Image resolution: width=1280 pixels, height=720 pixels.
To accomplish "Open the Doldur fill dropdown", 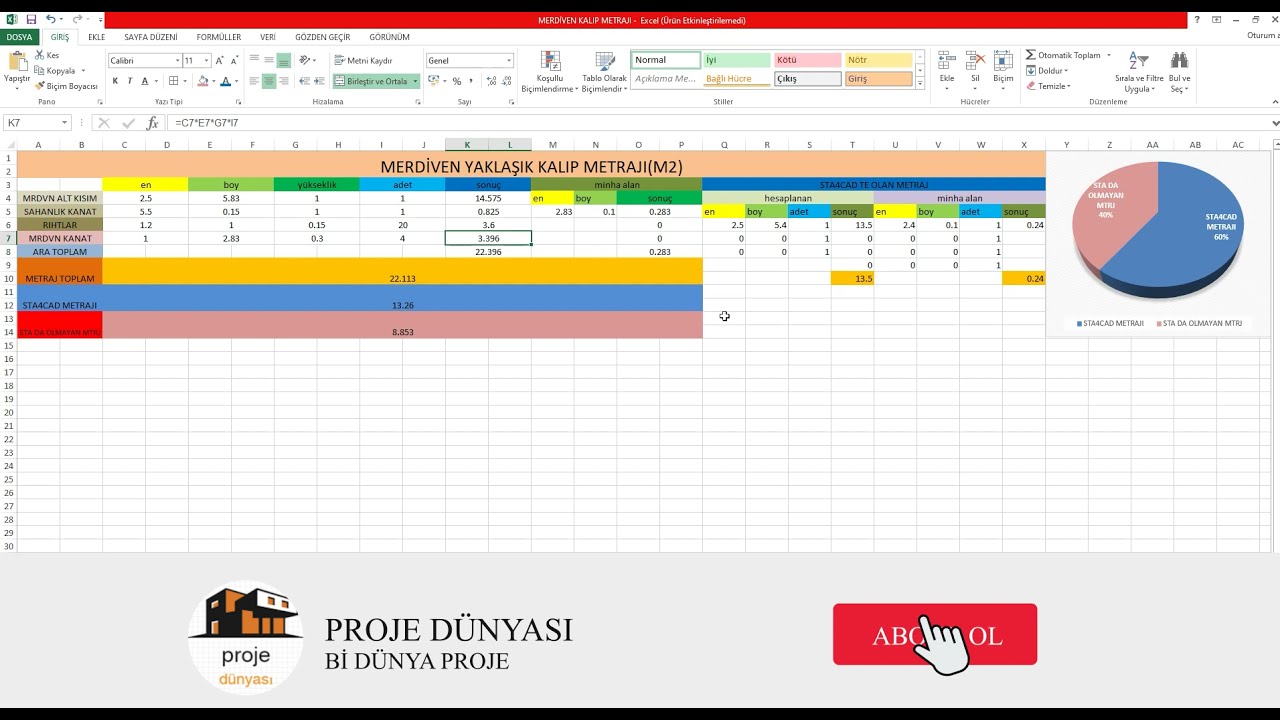I will pos(1047,71).
